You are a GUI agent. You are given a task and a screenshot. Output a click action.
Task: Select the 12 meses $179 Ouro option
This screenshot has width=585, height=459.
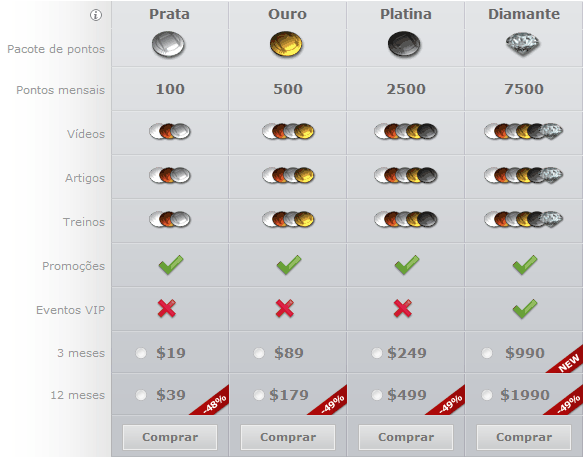tap(259, 395)
